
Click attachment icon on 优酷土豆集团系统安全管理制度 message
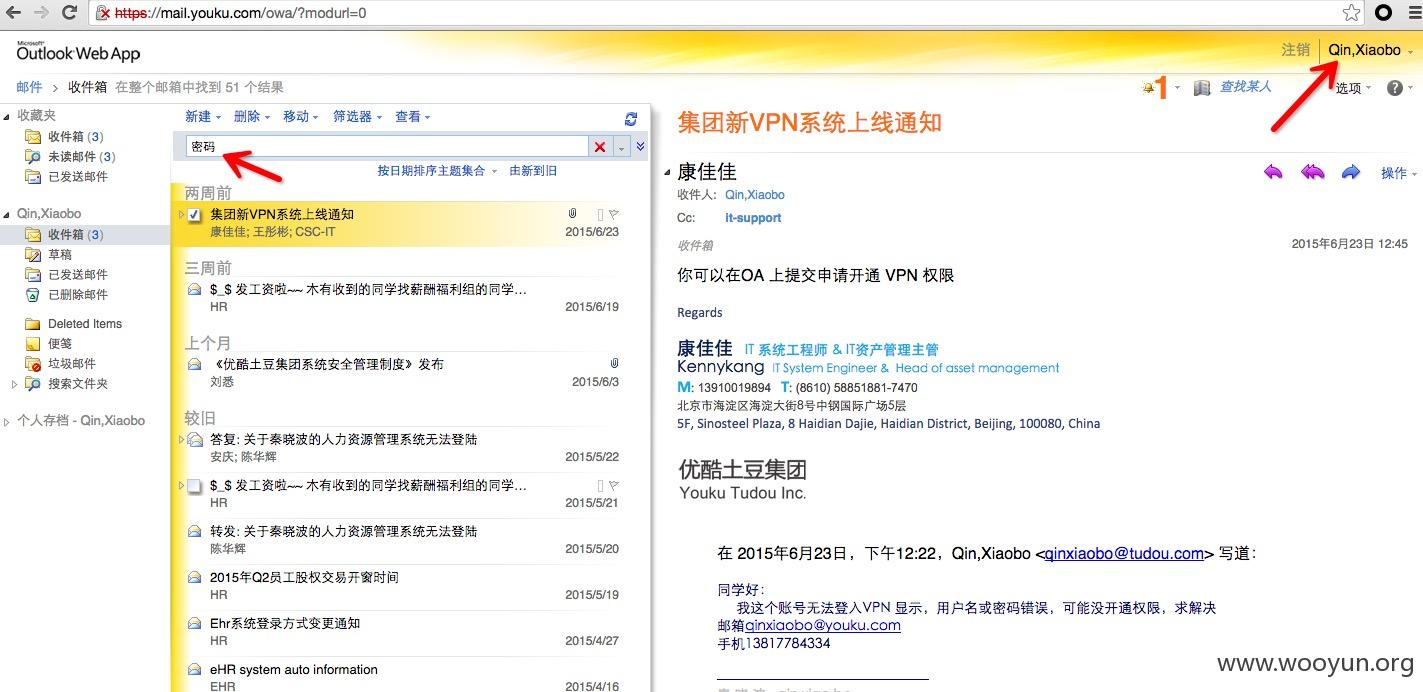[x=614, y=363]
